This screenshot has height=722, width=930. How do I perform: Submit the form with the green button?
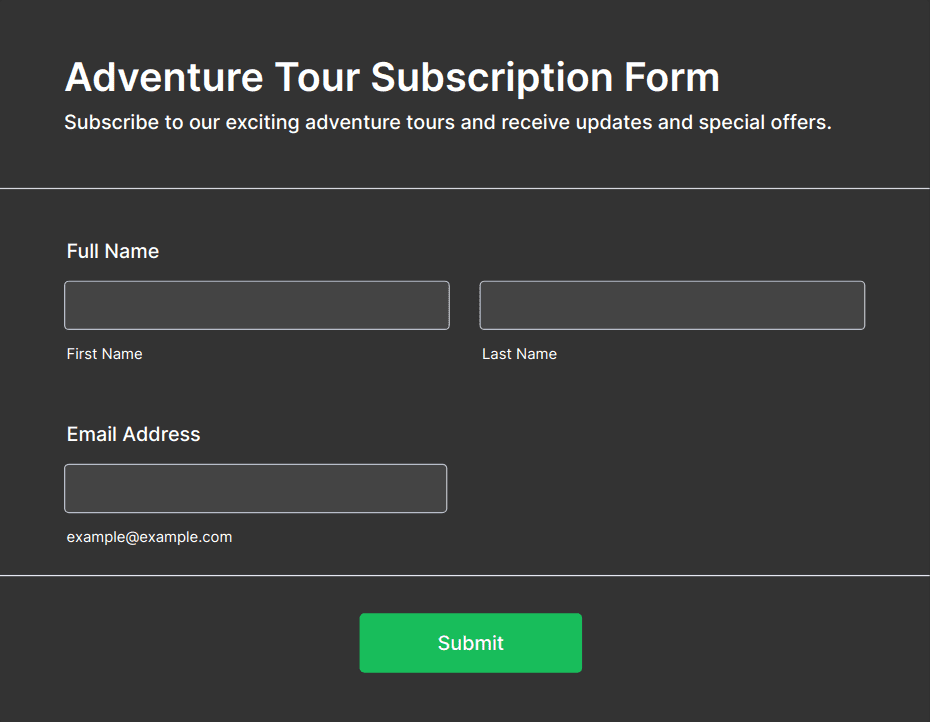(x=470, y=643)
